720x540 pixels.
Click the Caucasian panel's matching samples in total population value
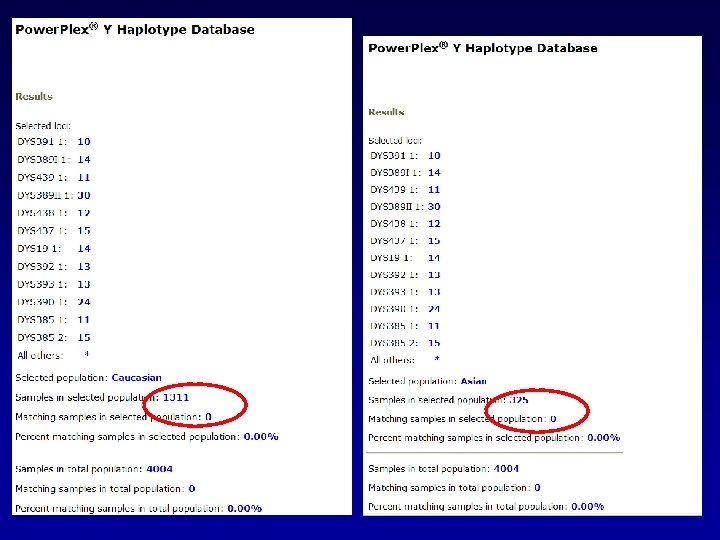click(x=192, y=489)
